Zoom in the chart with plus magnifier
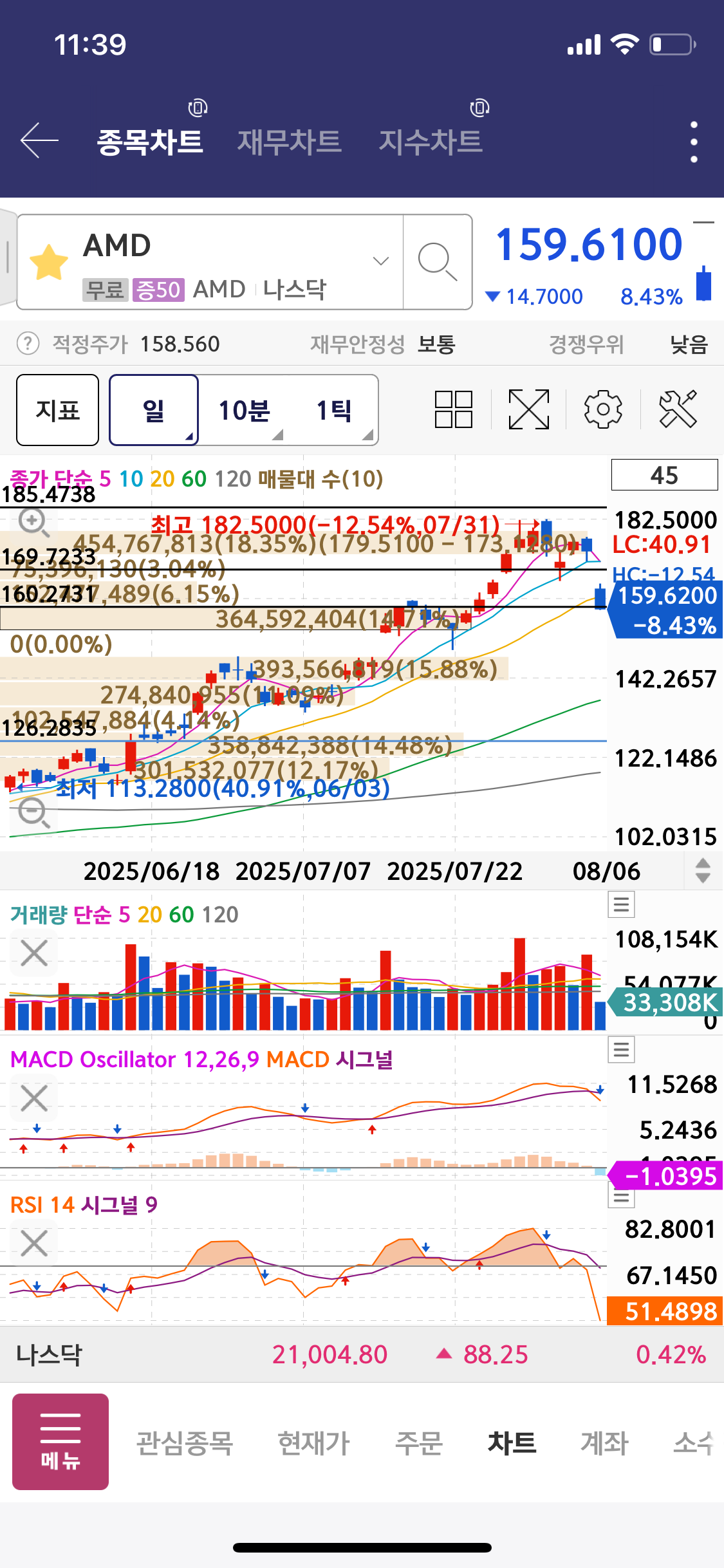 pos(33,522)
